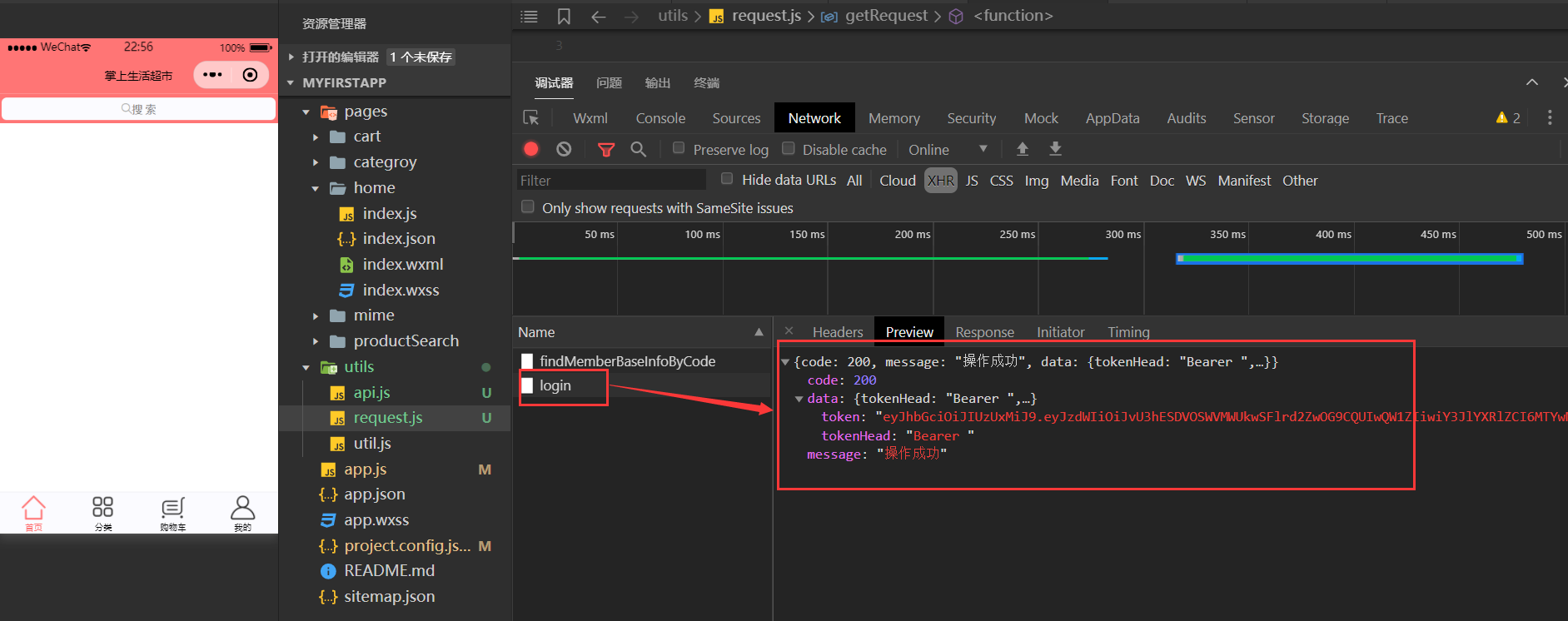1568x621 pixels.
Task: Click the editor bookmark icon
Action: point(564,16)
